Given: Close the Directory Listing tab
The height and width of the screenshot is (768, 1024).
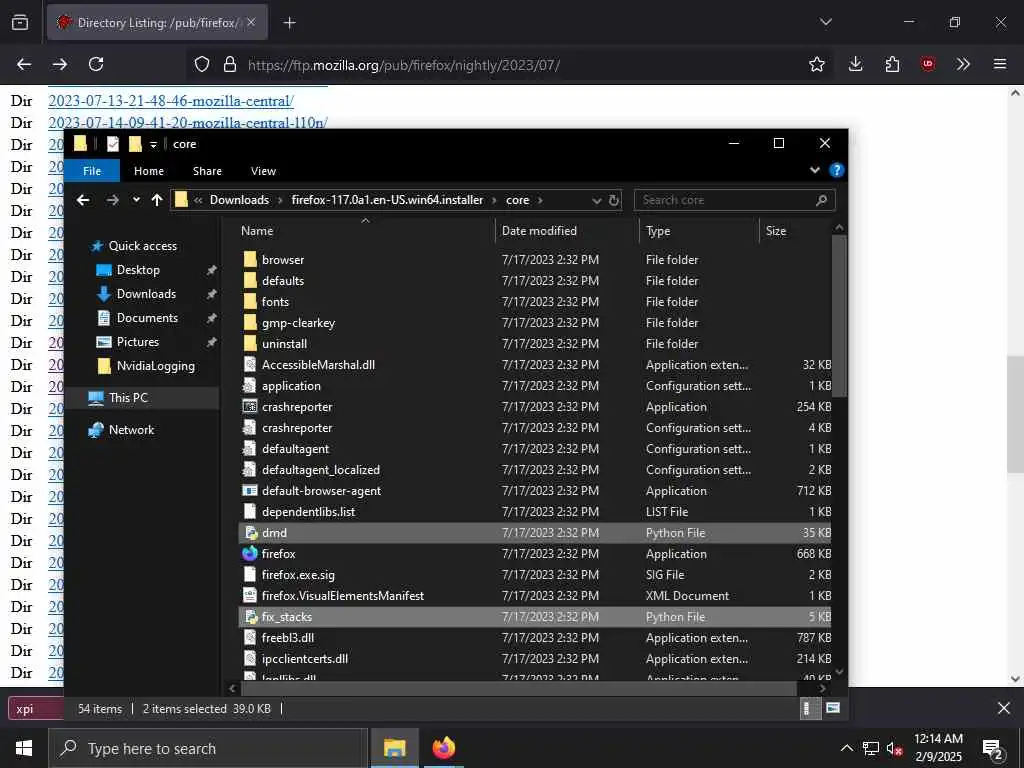Looking at the screenshot, I should coord(251,22).
